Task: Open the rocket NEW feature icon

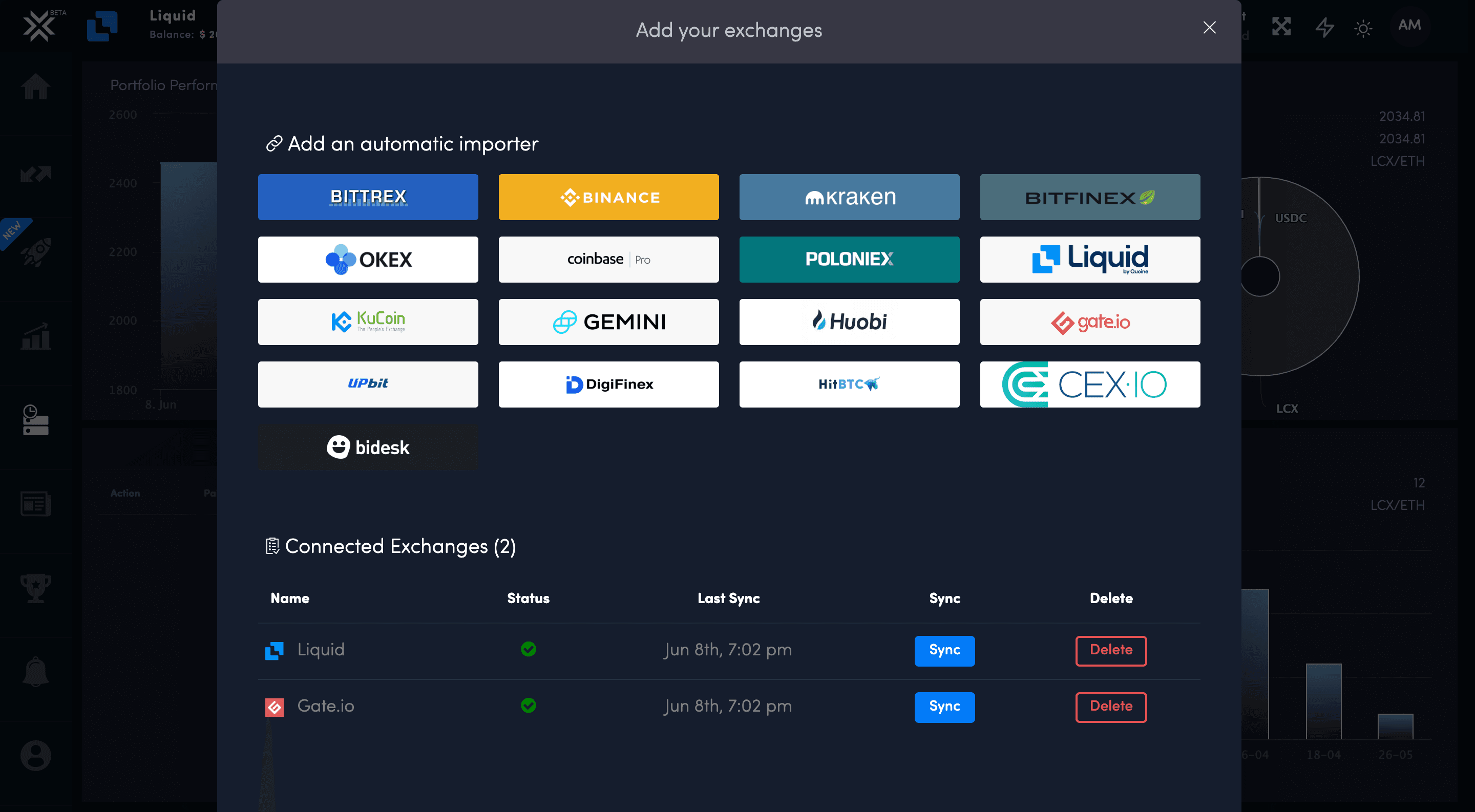Action: coord(35,252)
